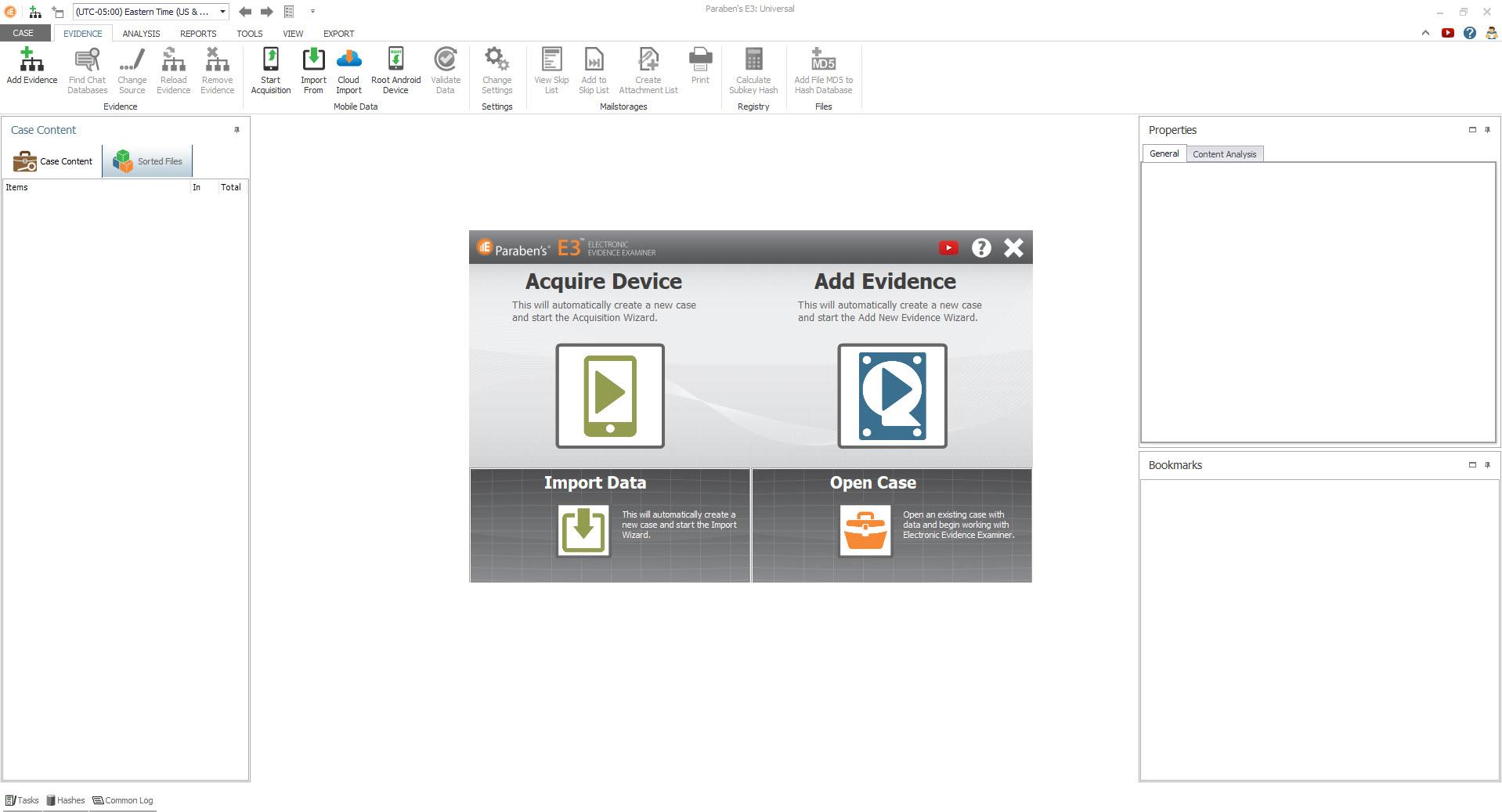Viewport: 1502px width, 812px height.
Task: Click the Import Data download icon
Action: 583,530
